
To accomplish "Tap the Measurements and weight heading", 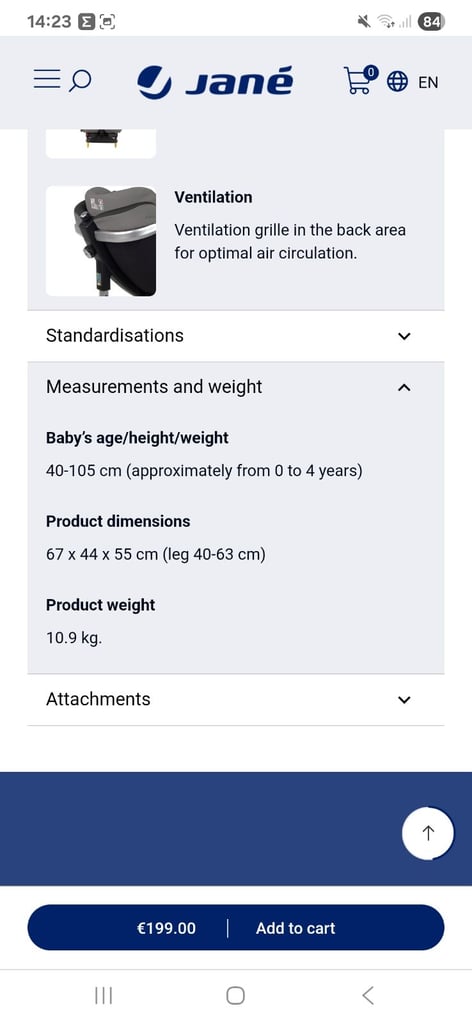I will 154,387.
